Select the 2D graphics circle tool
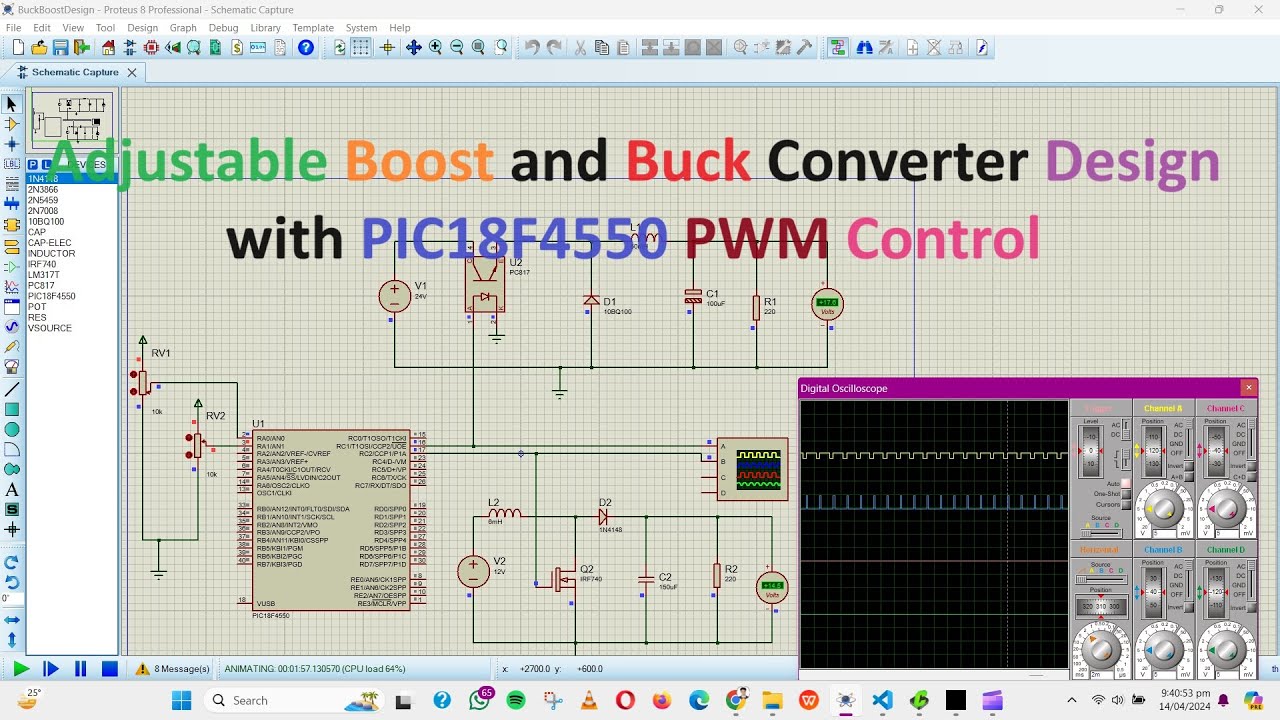 (x=12, y=429)
